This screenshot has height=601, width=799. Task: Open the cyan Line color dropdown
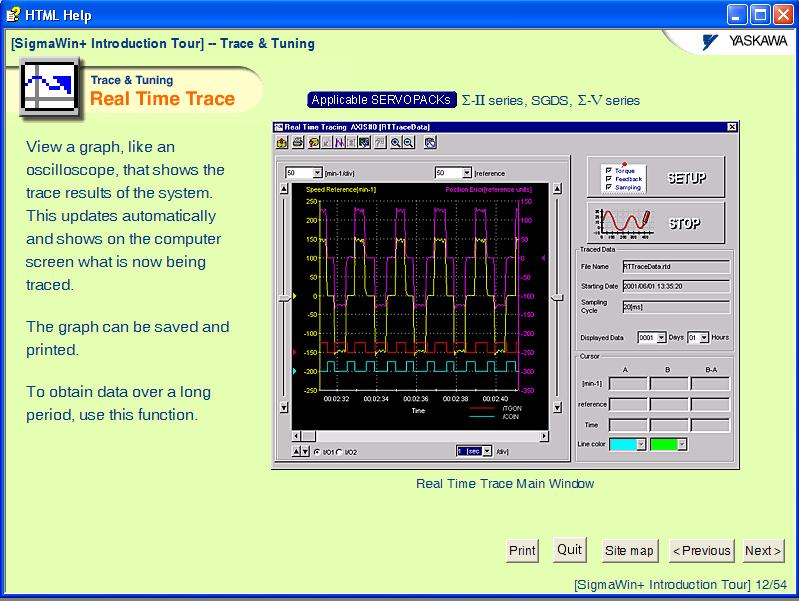pyautogui.click(x=641, y=445)
